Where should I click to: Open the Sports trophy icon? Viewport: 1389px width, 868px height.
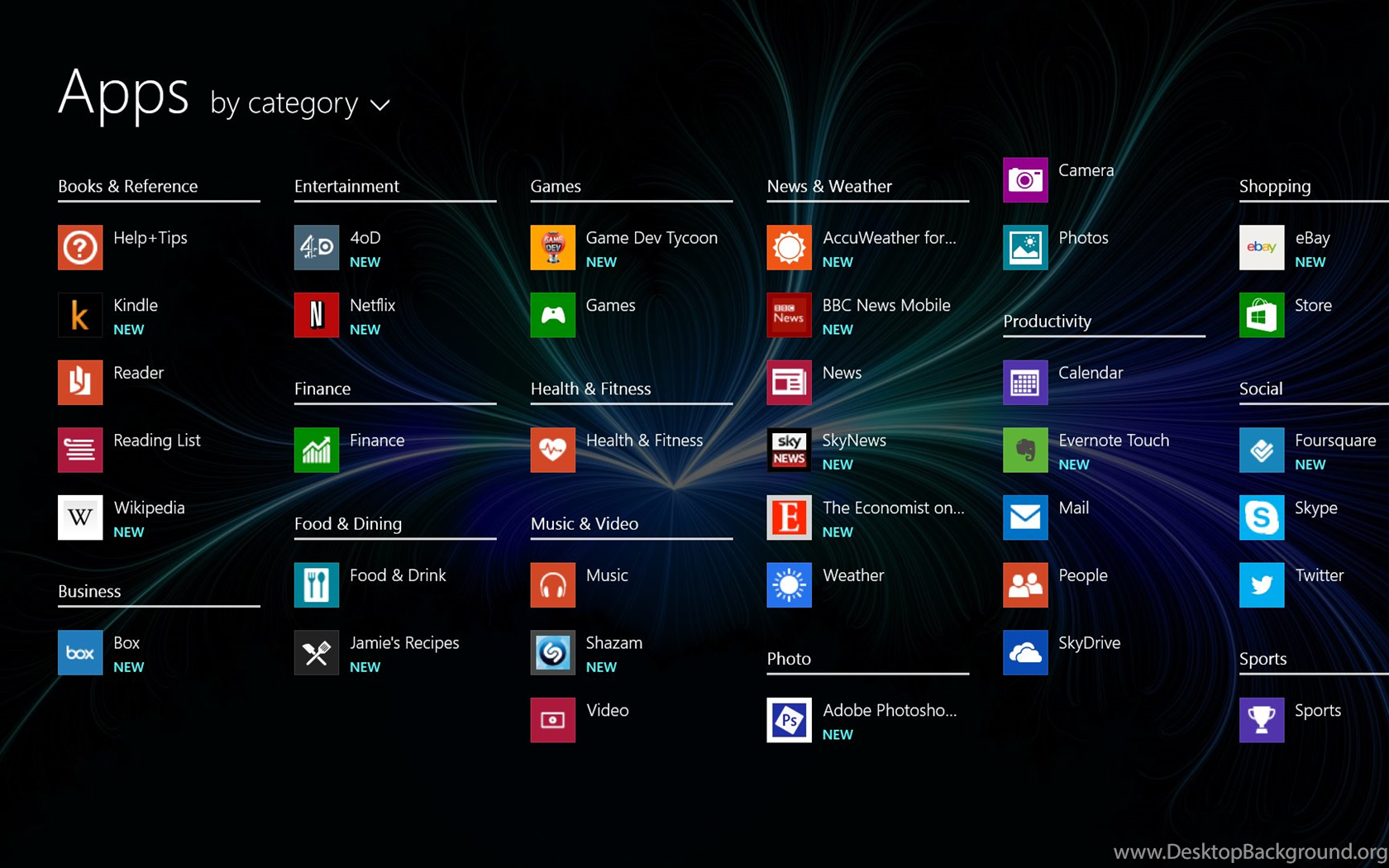pos(1263,720)
